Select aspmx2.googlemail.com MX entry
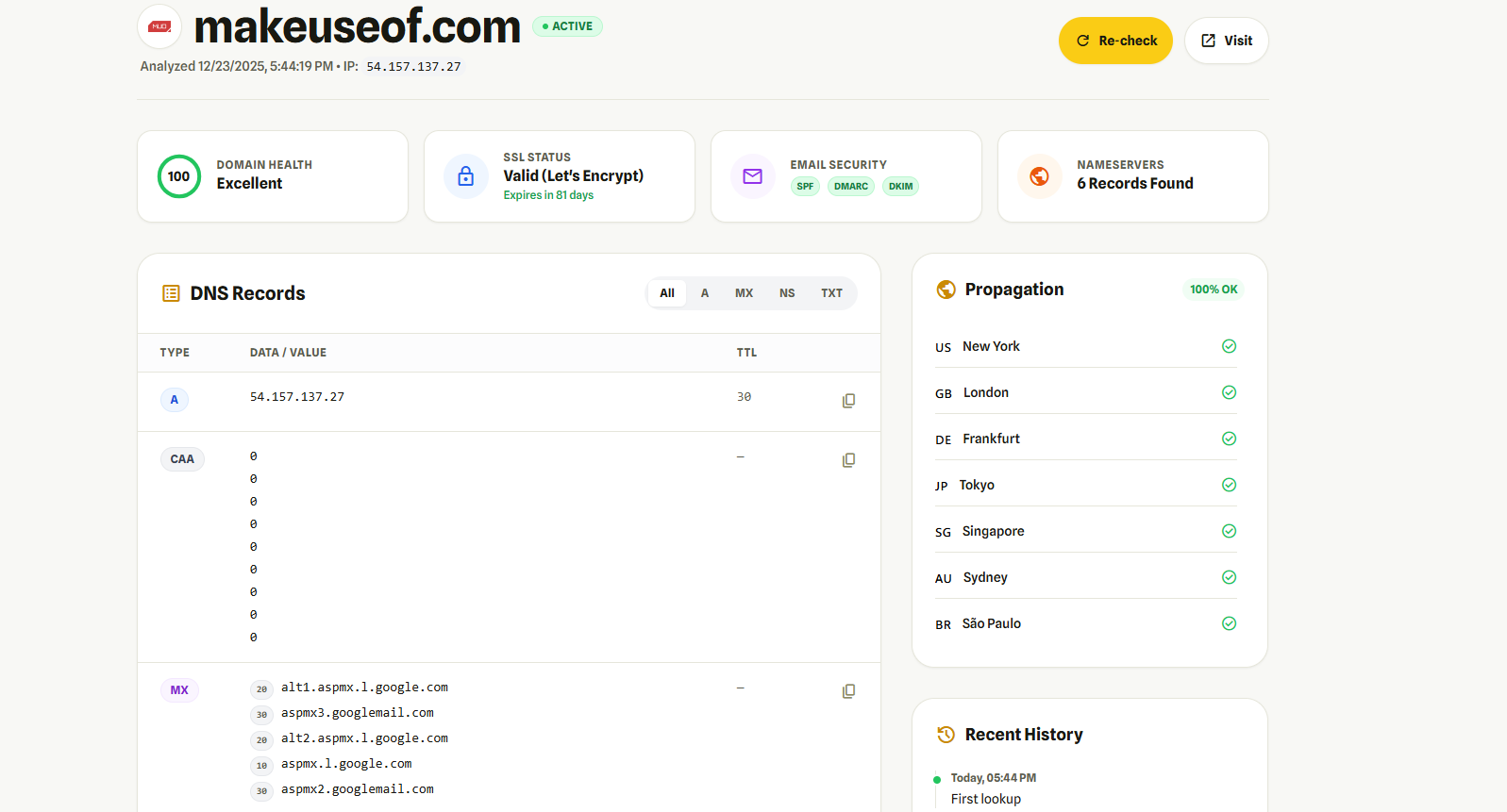The height and width of the screenshot is (812, 1507). coord(358,789)
